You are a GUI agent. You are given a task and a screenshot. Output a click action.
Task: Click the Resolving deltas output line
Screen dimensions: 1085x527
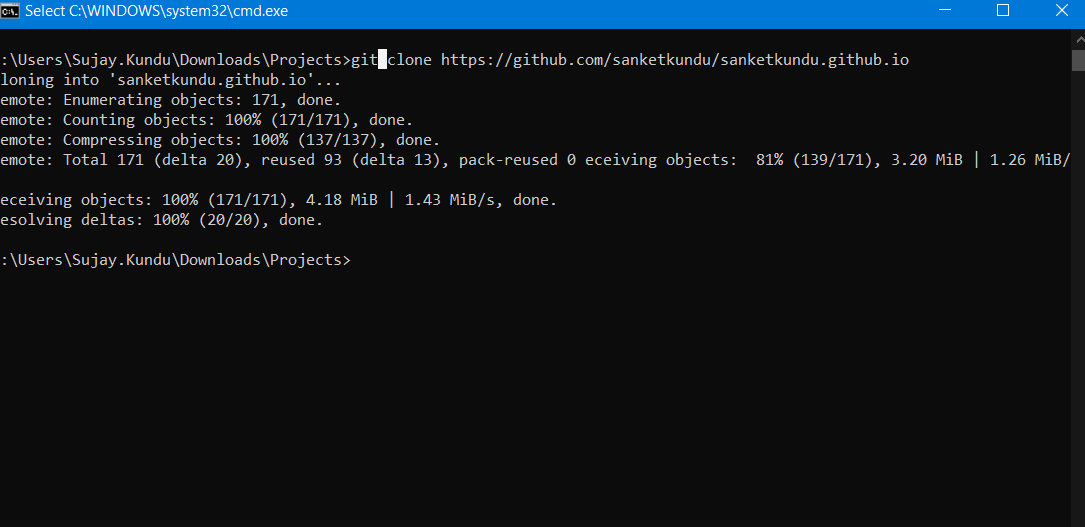tap(160, 220)
